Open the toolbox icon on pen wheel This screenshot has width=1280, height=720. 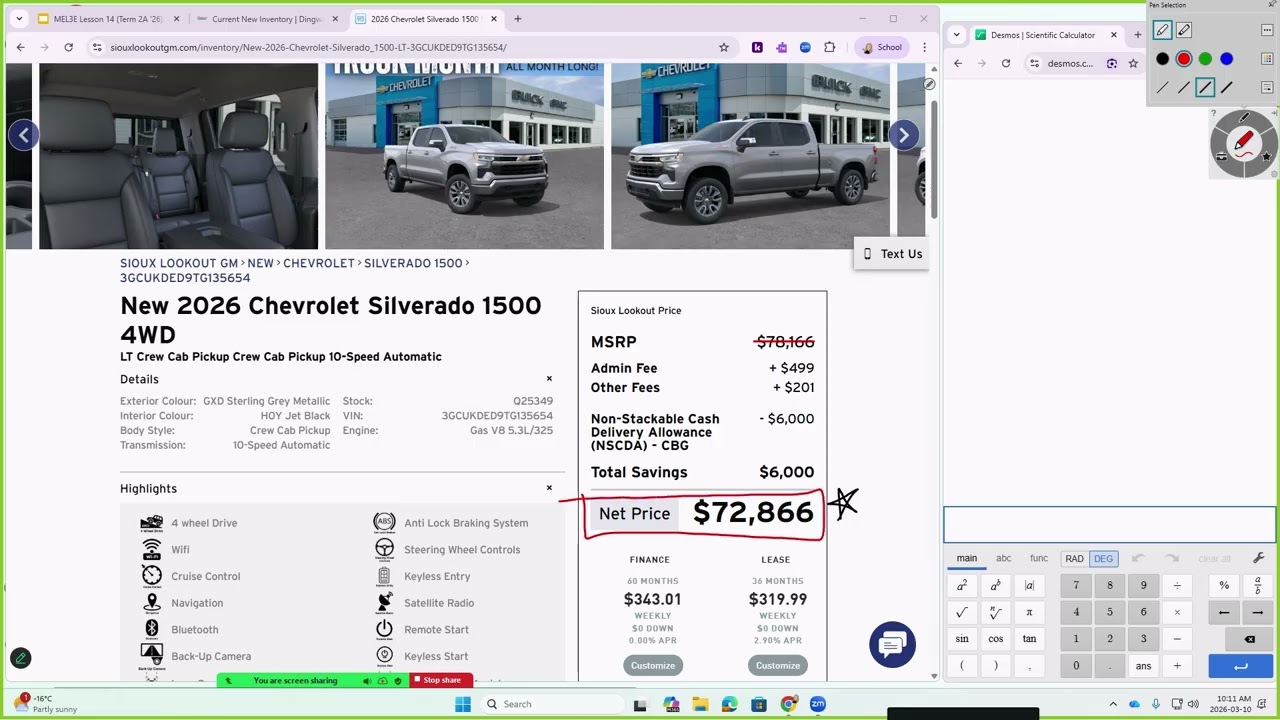tap(1221, 156)
